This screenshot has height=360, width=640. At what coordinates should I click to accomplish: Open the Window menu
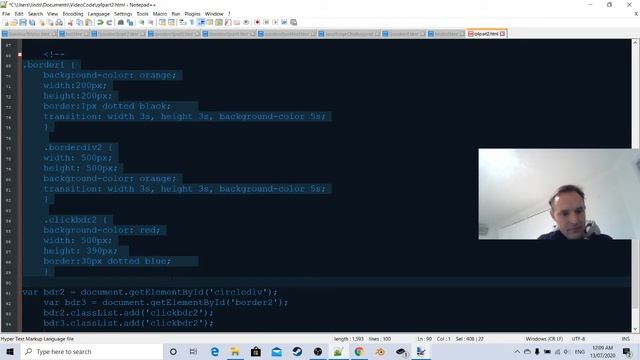[214, 14]
